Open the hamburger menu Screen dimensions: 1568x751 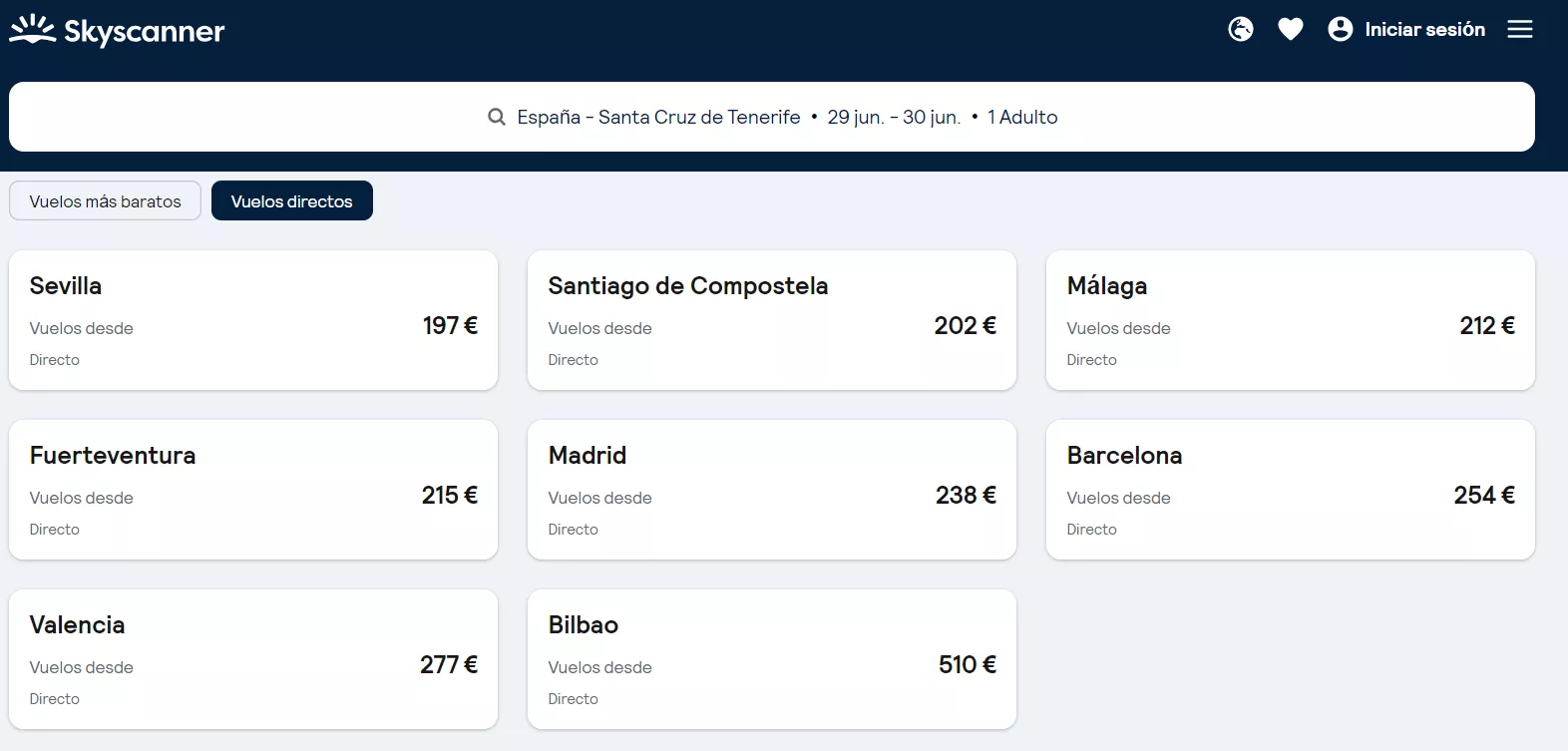[x=1520, y=29]
